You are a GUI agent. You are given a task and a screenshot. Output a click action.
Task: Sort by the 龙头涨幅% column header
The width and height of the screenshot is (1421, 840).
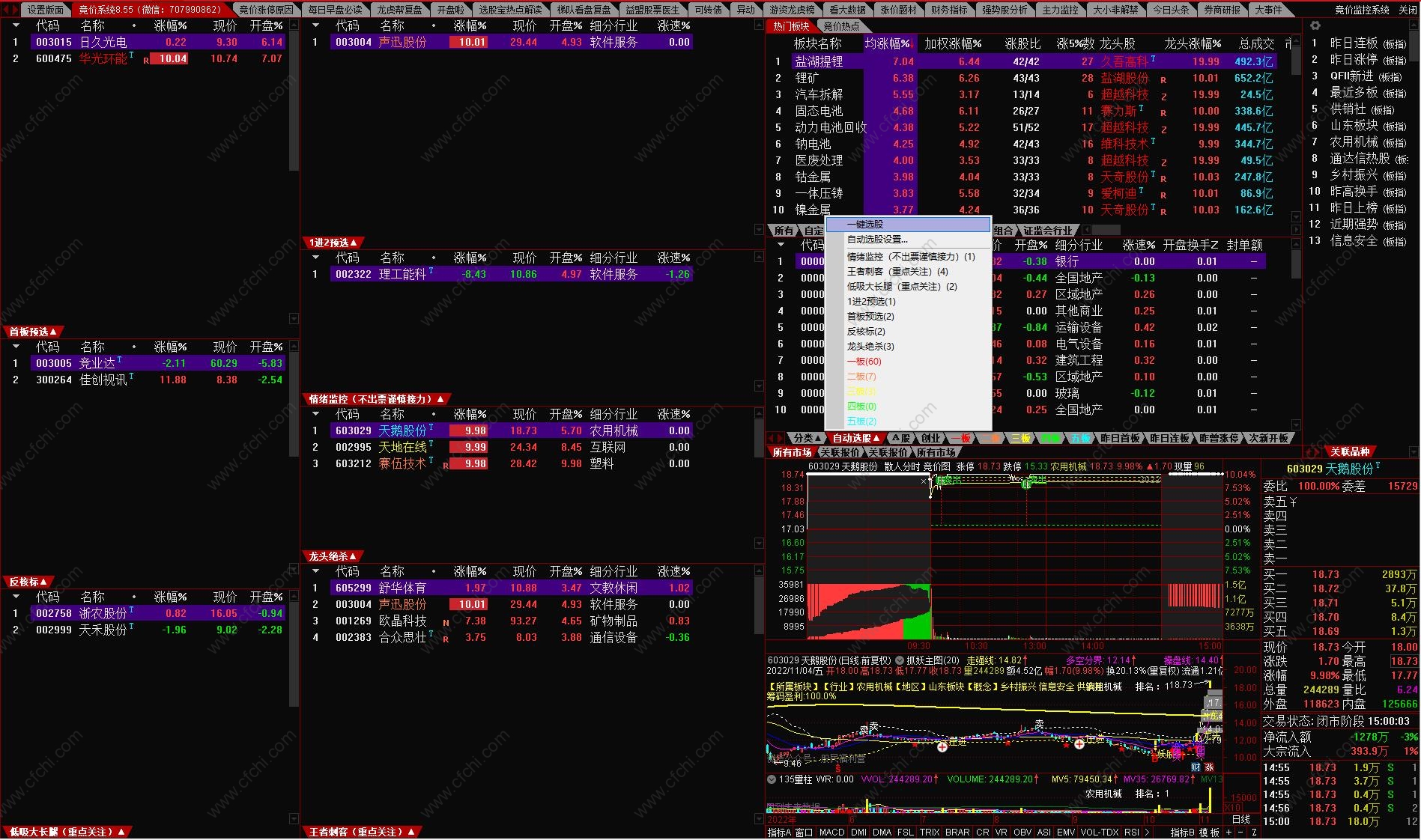point(1193,43)
